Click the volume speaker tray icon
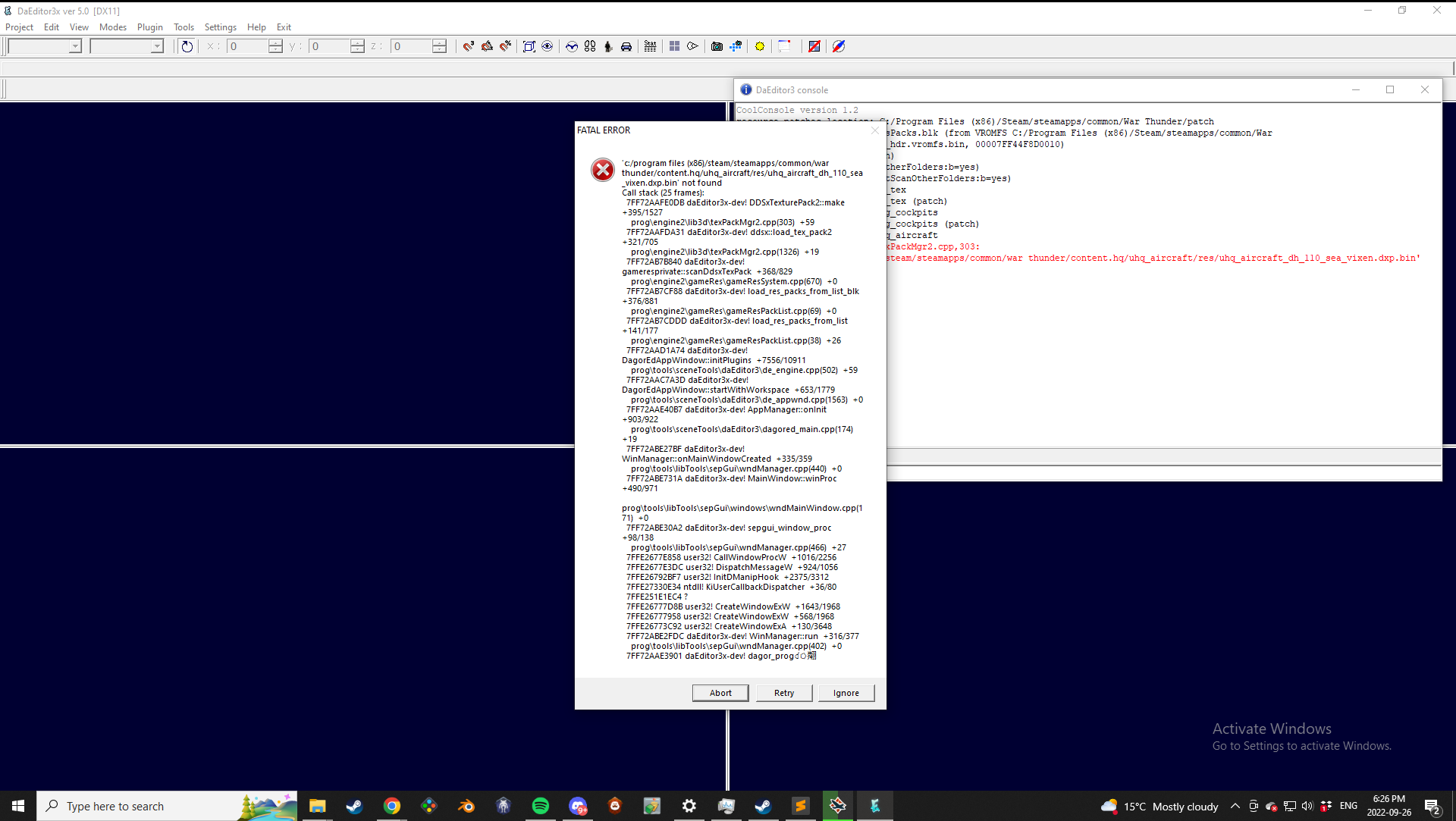Image resolution: width=1456 pixels, height=821 pixels. point(1307,806)
